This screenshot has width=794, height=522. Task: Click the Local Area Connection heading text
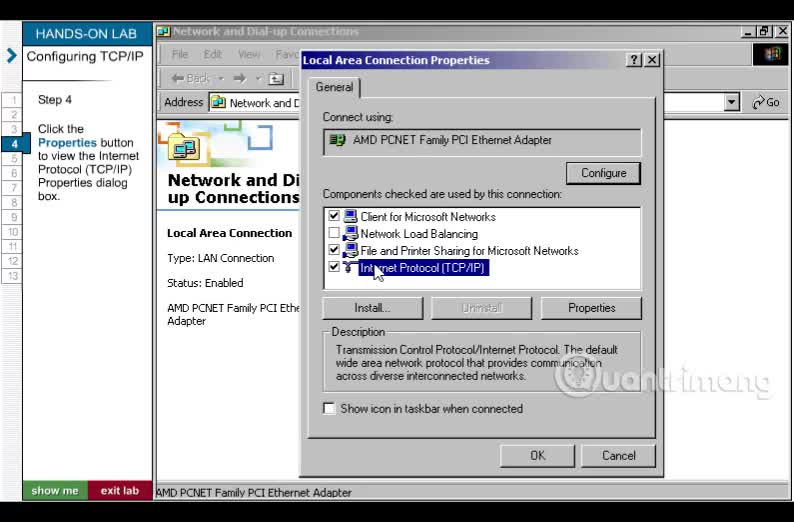(x=229, y=233)
